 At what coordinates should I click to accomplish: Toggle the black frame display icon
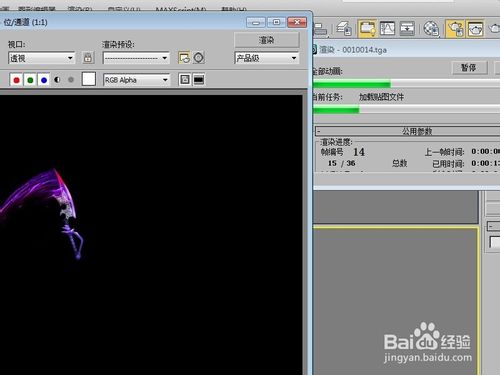[199, 80]
